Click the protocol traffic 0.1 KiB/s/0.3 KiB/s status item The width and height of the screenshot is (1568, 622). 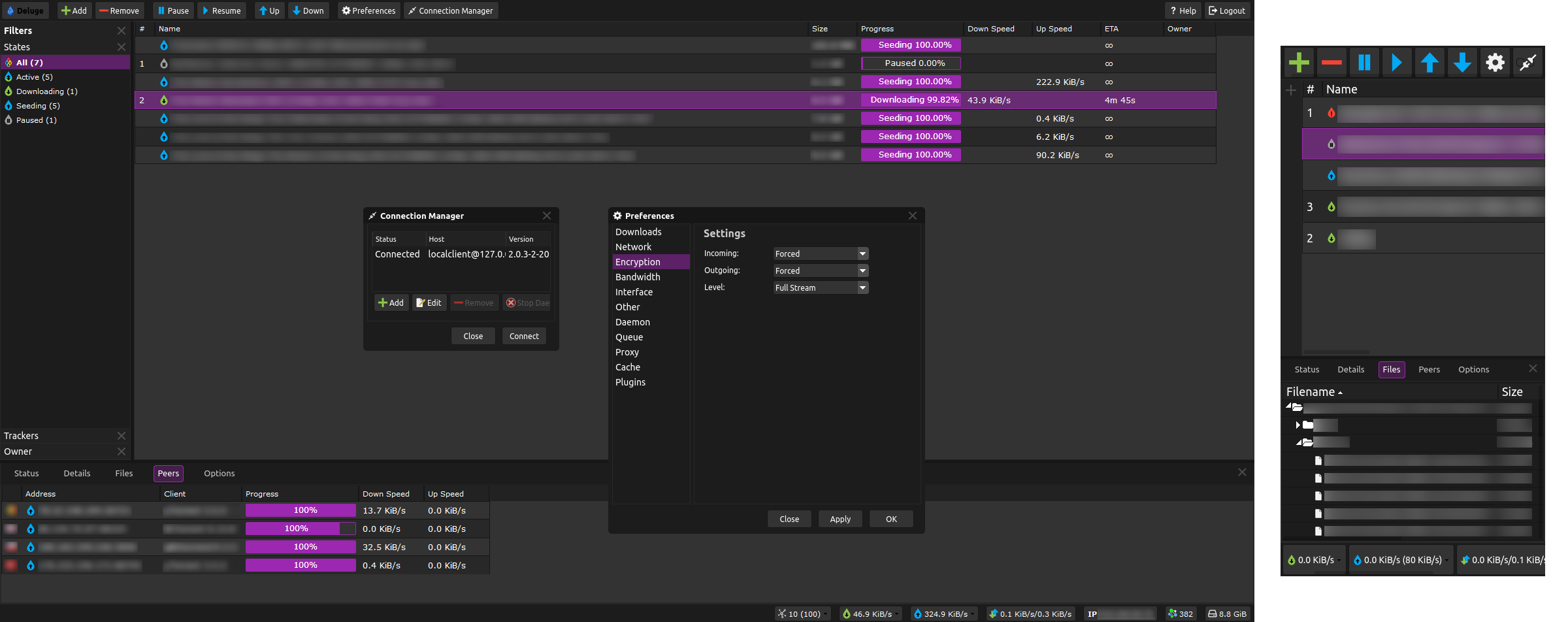tap(1031, 614)
